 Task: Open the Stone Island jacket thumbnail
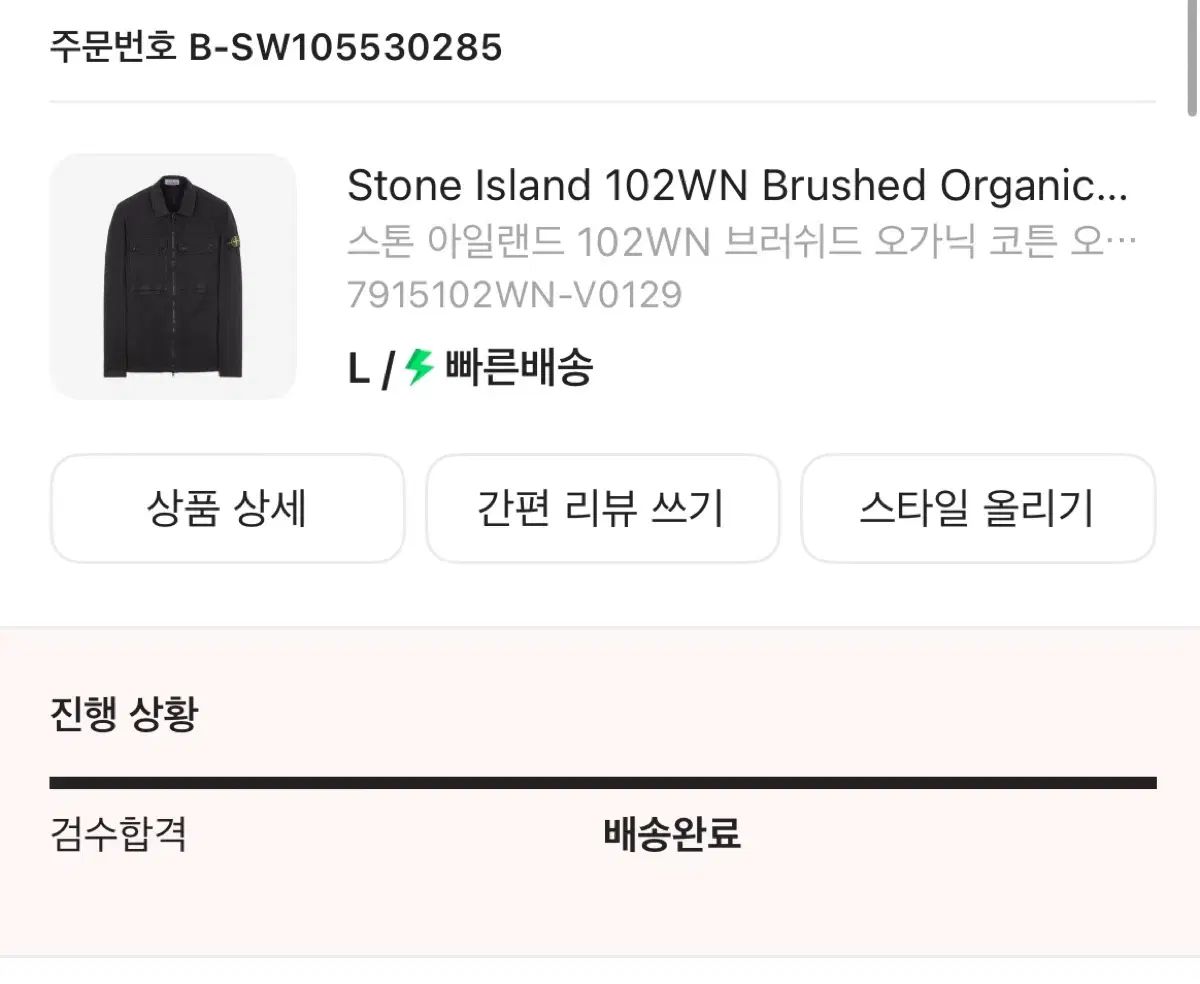coord(173,277)
